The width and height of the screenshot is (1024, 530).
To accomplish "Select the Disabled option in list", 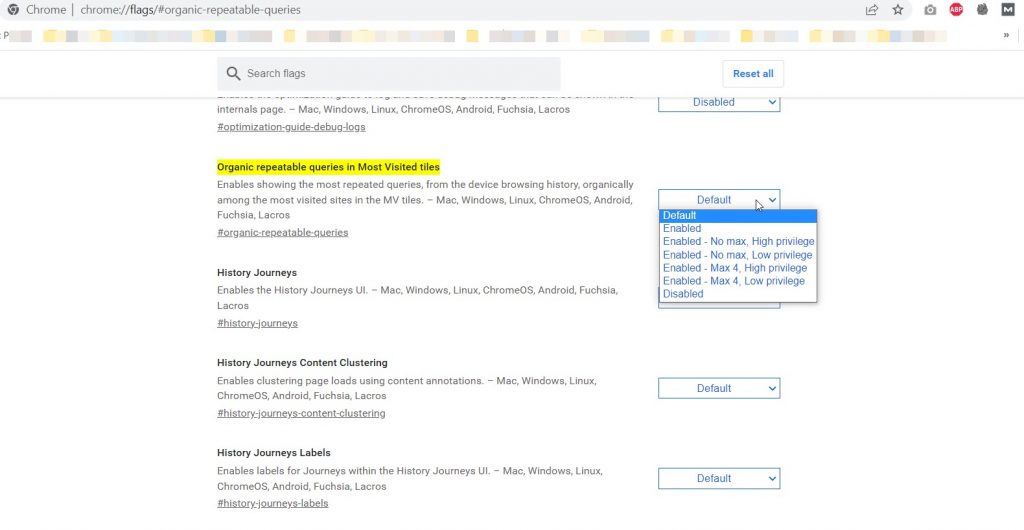I will point(738,294).
